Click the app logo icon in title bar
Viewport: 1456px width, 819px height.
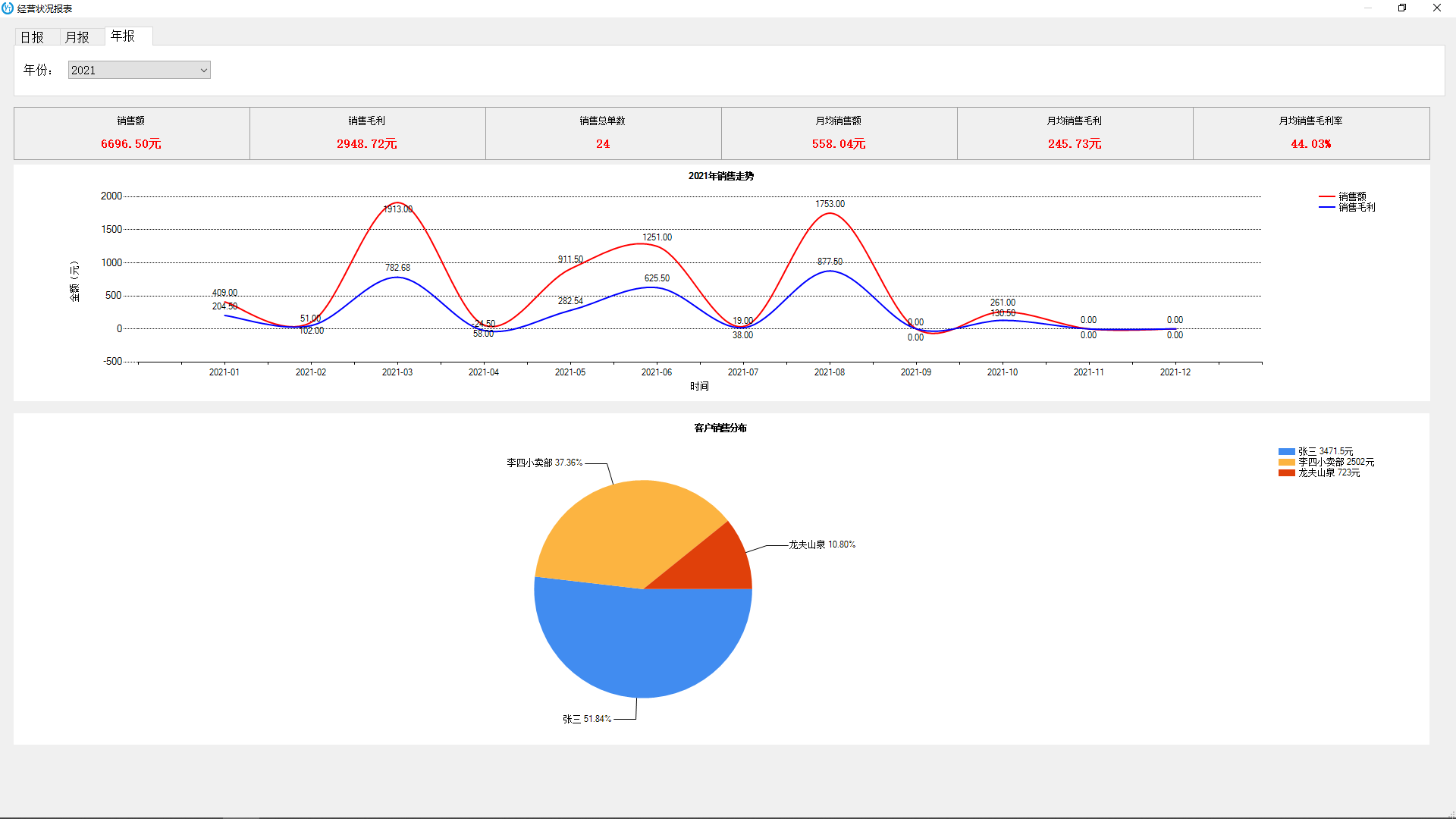[x=8, y=8]
